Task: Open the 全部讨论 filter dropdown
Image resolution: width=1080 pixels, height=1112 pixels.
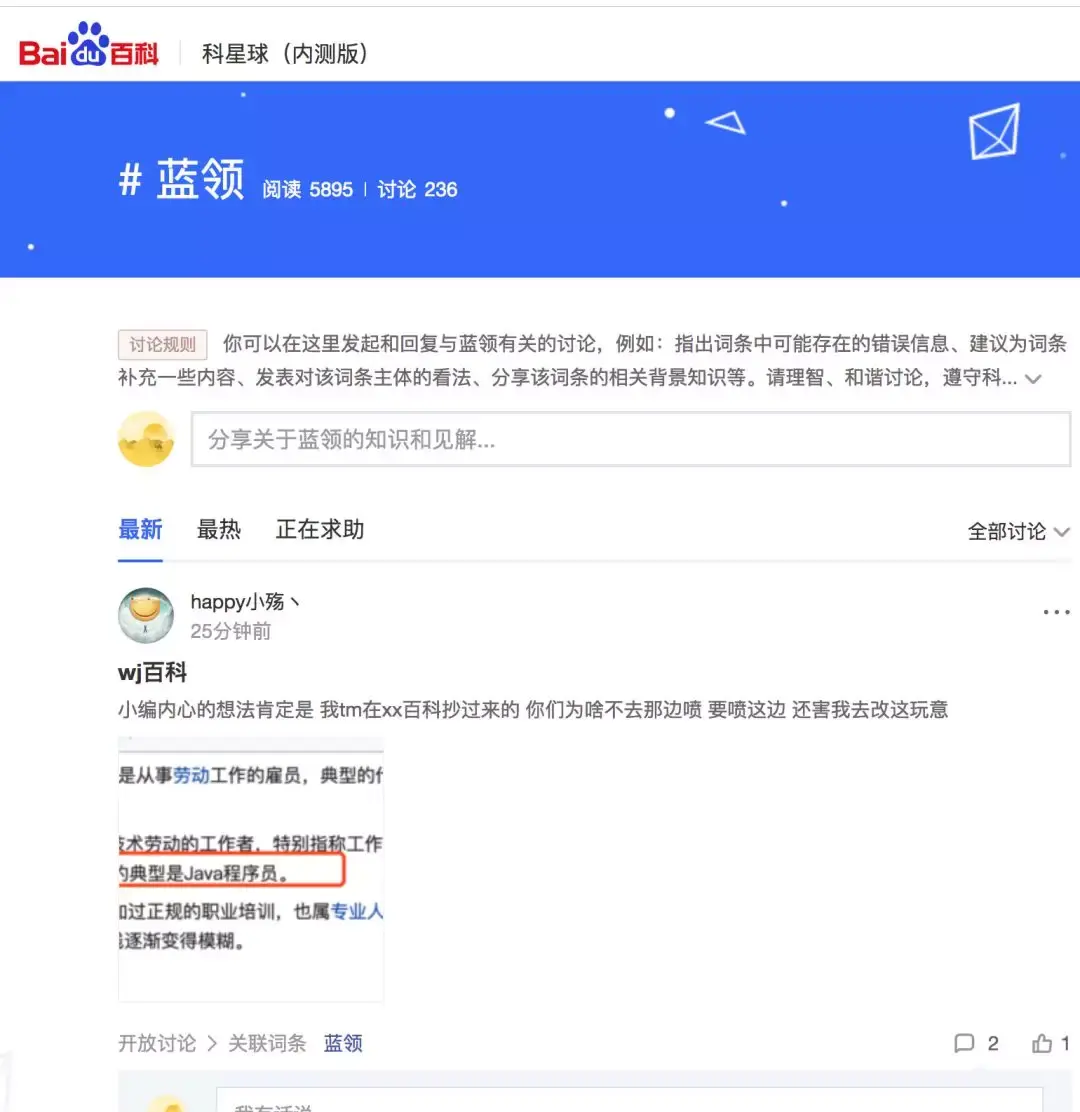Action: coord(1018,531)
